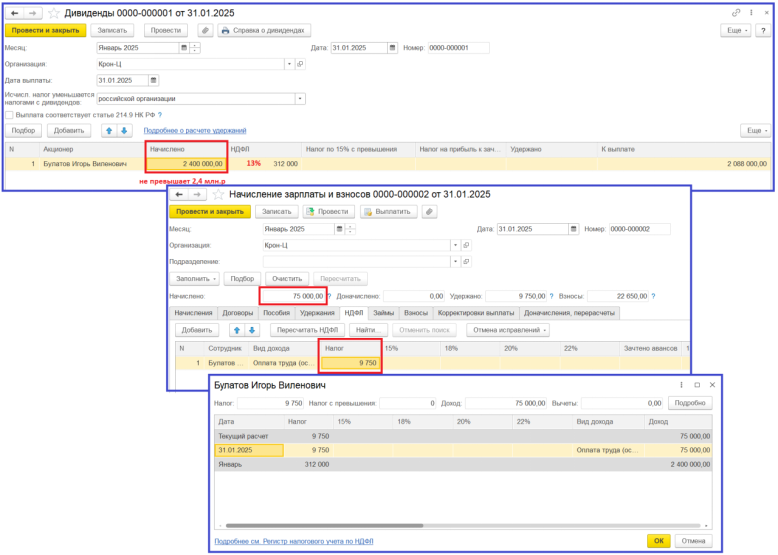The height and width of the screenshot is (555, 778).
Task: Copy link icon in Дивиденды title bar
Action: click(736, 13)
